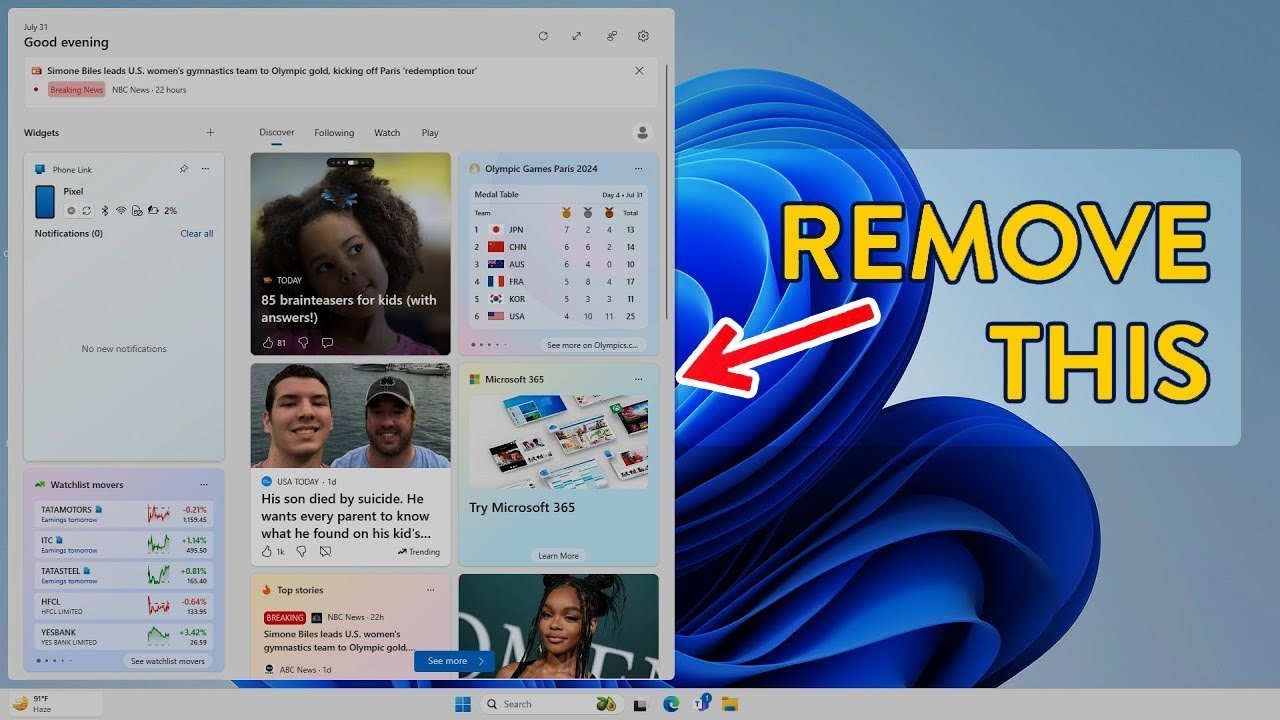Open the ITC stock row
The height and width of the screenshot is (720, 1280).
[123, 544]
